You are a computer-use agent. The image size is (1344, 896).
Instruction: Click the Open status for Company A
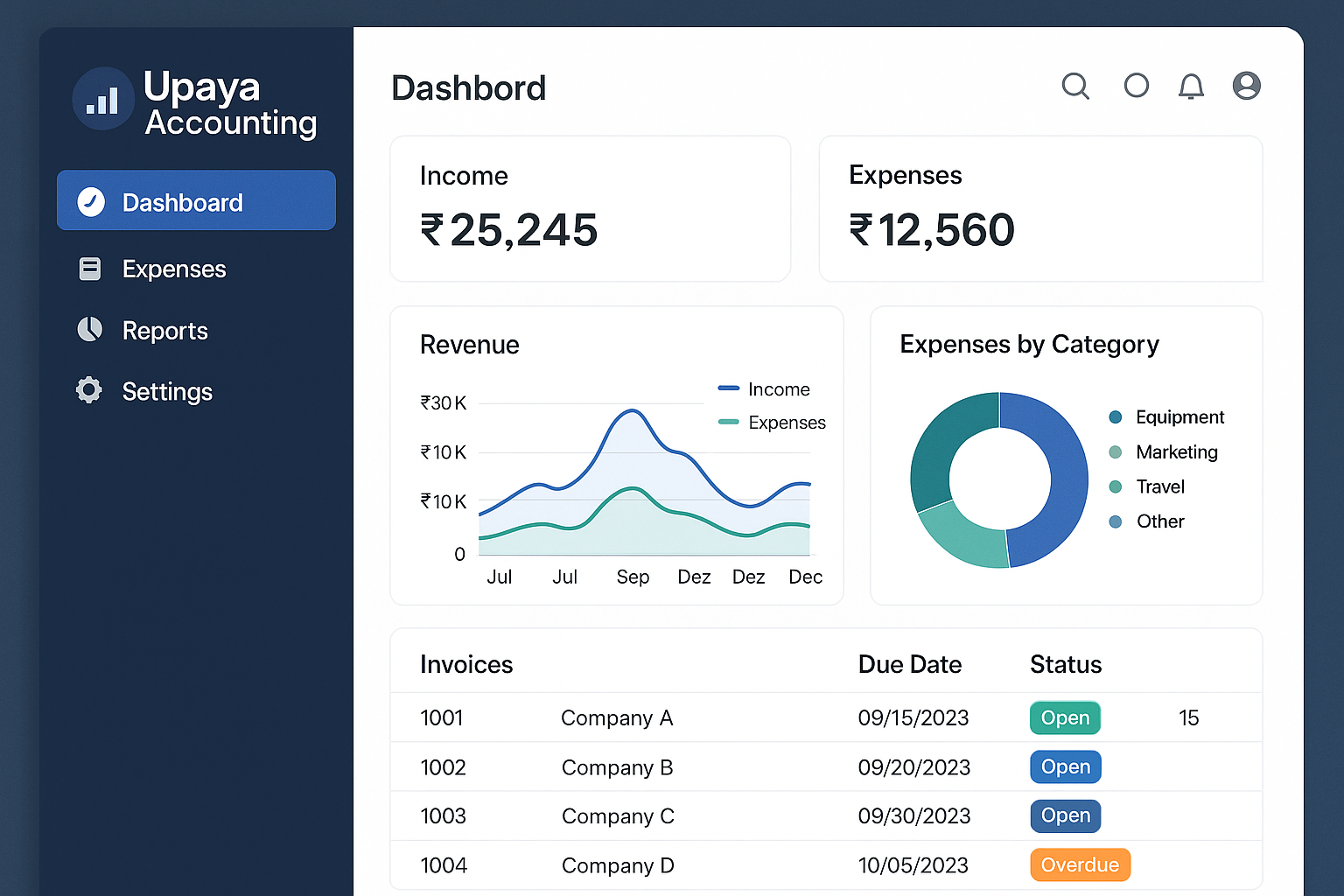(1064, 718)
